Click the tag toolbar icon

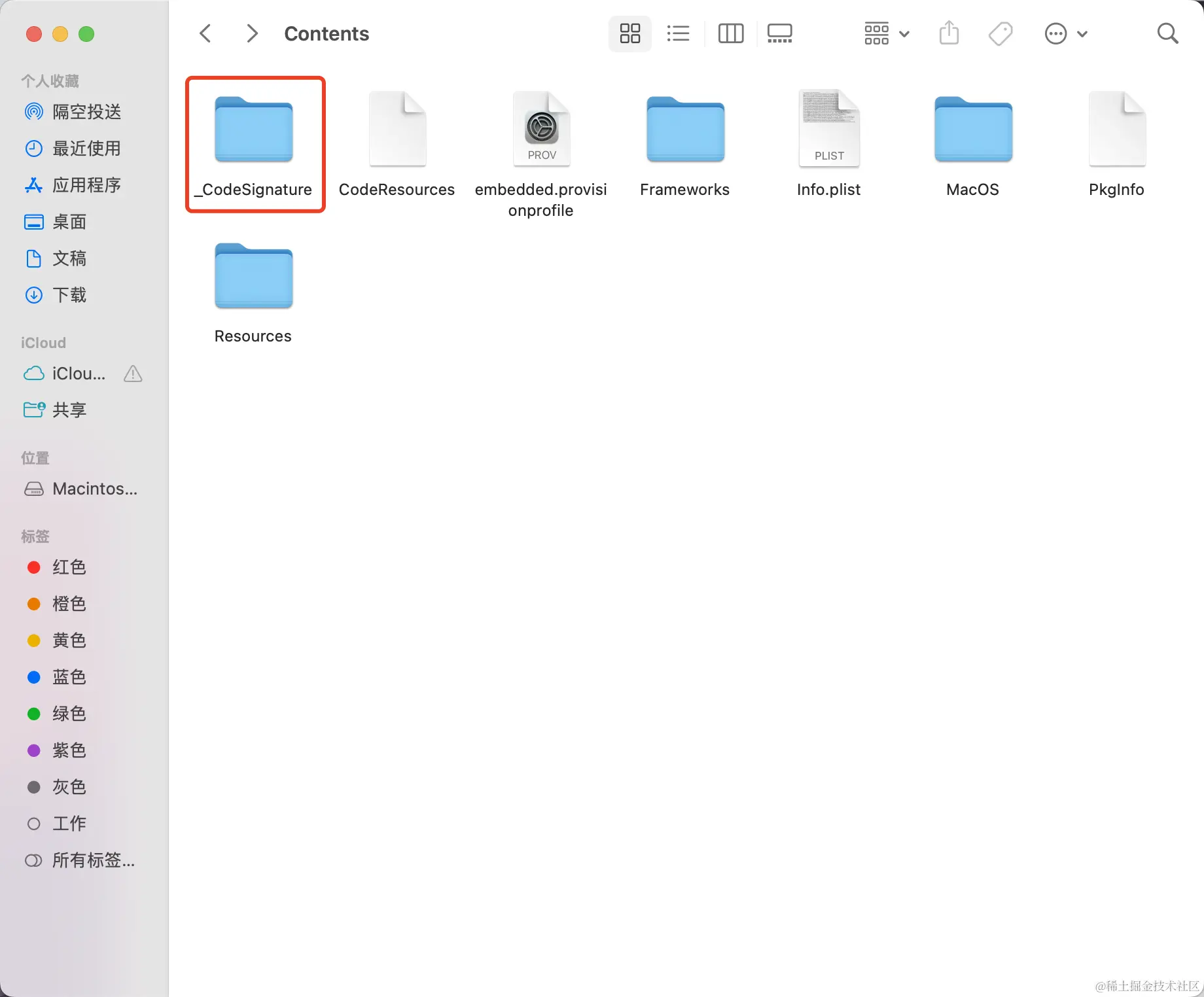1000,33
